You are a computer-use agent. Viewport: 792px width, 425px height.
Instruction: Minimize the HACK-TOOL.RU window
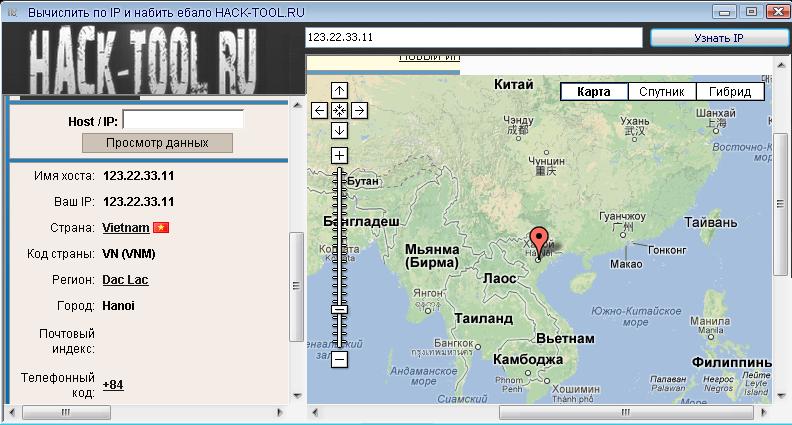[x=724, y=12]
